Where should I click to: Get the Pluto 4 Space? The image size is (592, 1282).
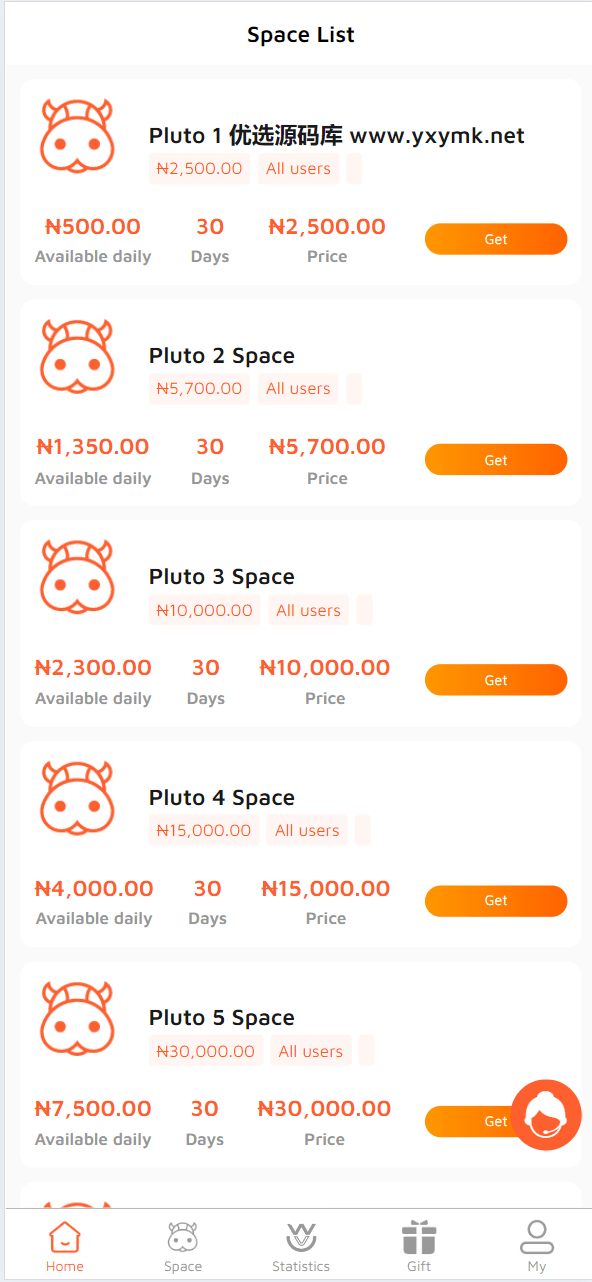coord(496,901)
